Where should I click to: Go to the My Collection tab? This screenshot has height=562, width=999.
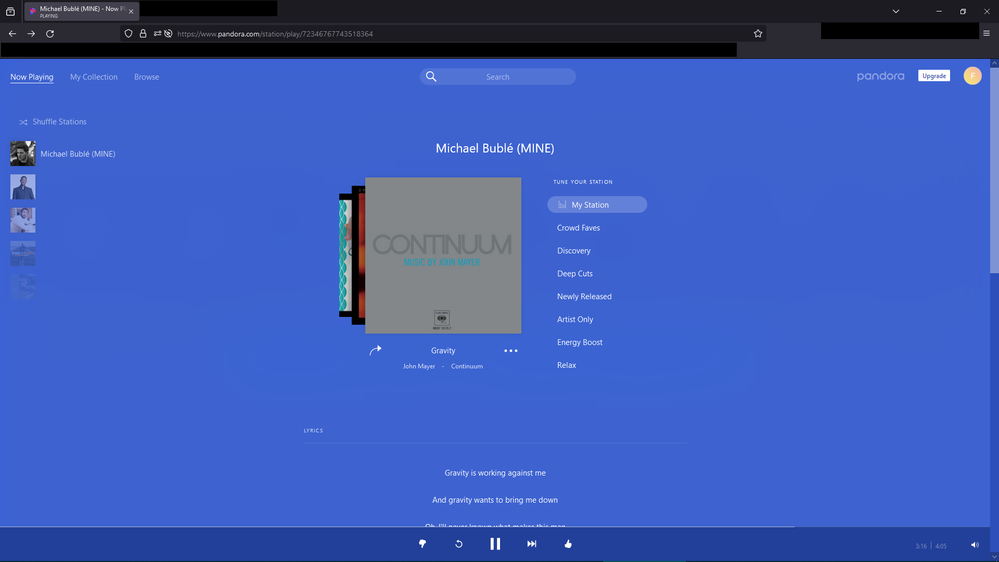(x=94, y=77)
